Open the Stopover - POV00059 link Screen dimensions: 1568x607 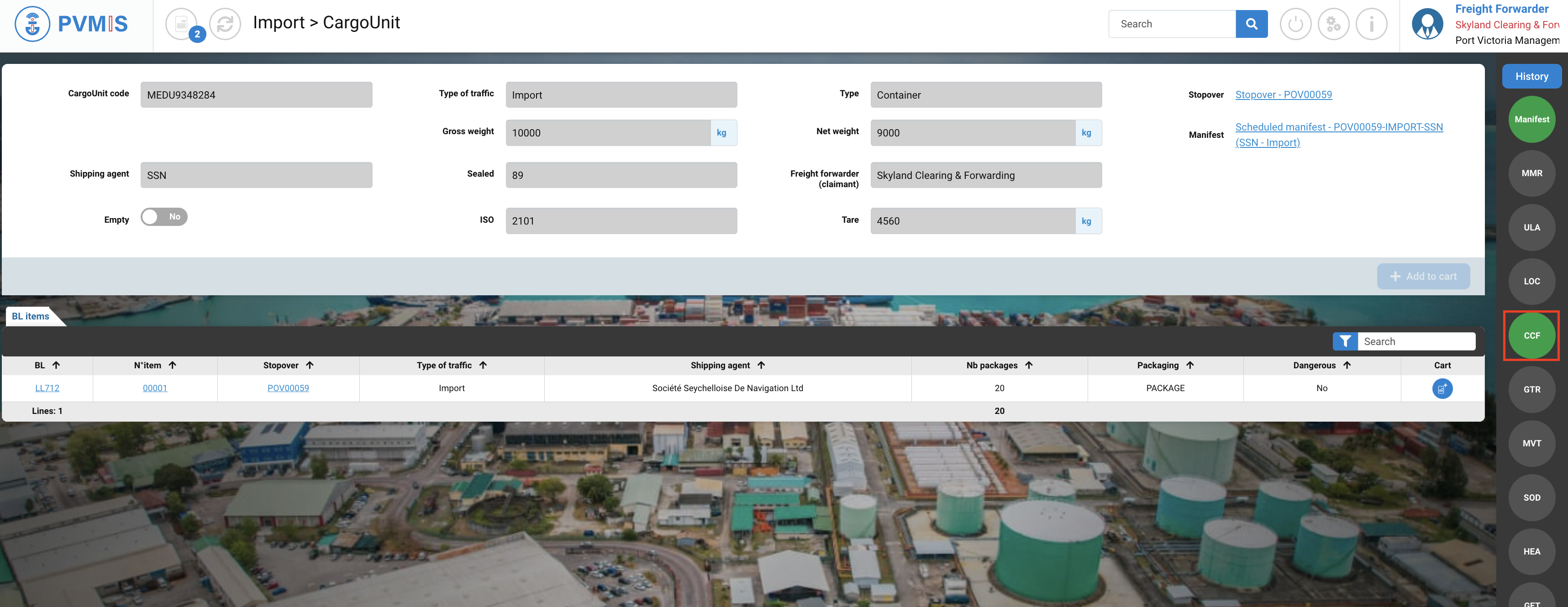[x=1283, y=94]
